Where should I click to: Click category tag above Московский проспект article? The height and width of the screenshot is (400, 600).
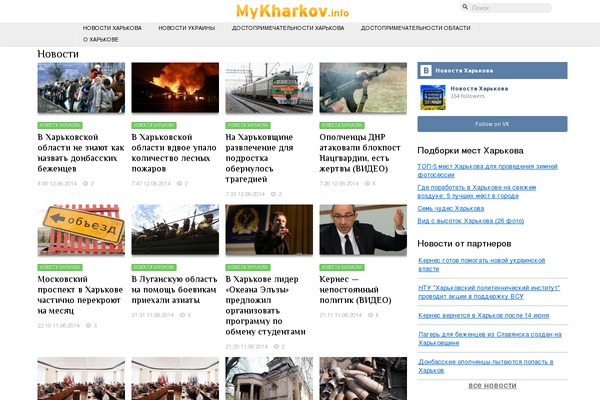point(60,267)
